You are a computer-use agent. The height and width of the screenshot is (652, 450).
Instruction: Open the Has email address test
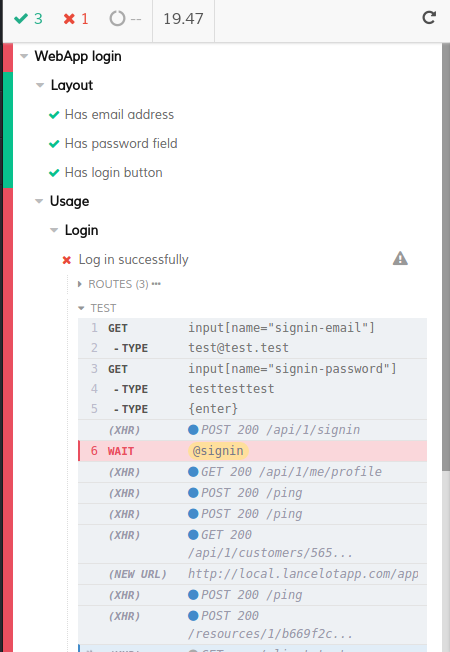[119, 114]
